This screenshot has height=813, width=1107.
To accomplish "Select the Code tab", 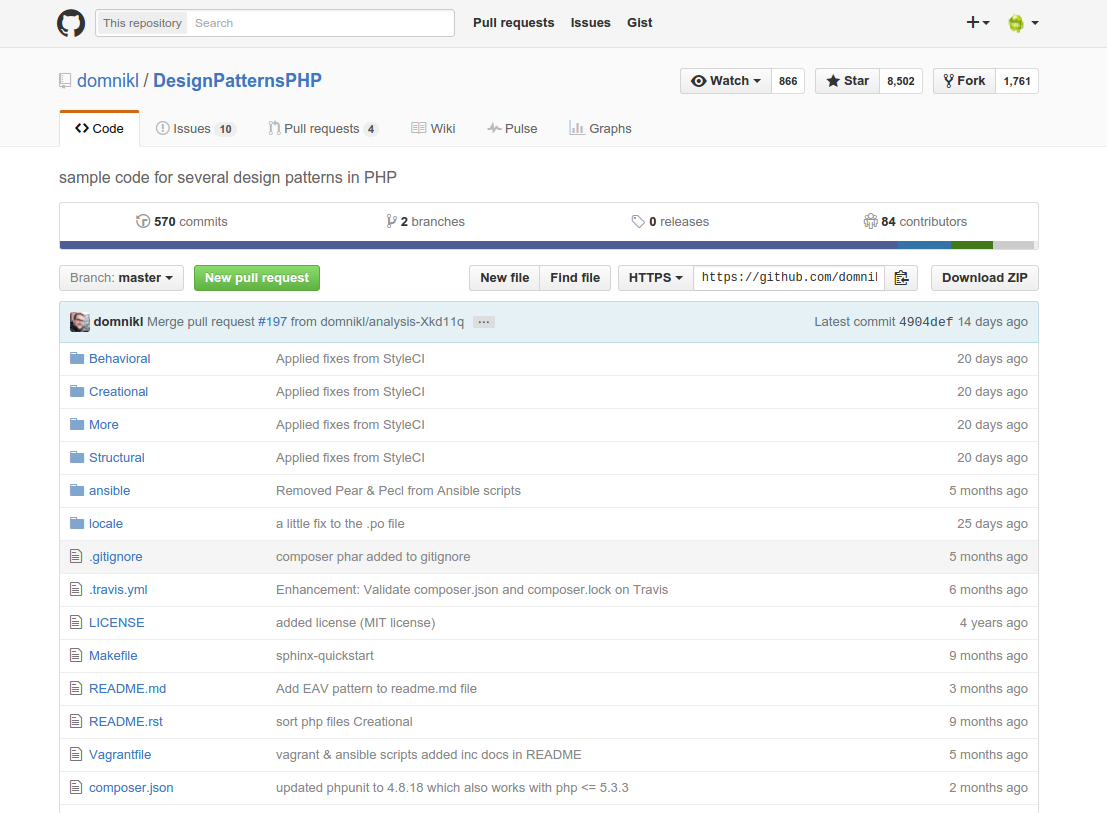I will click(x=100, y=128).
